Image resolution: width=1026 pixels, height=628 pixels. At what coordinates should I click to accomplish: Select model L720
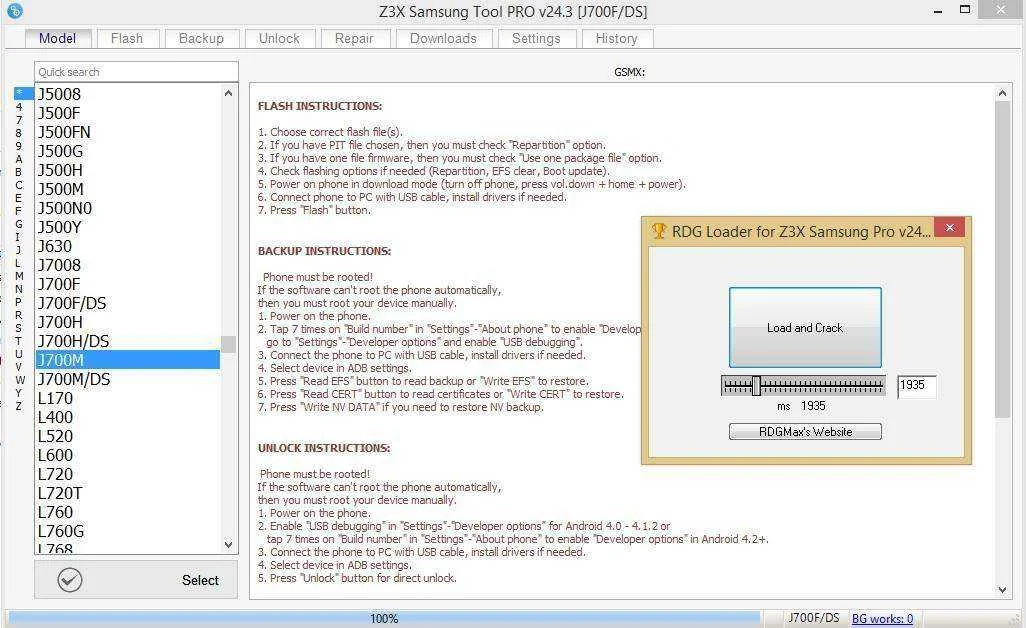pyautogui.click(x=128, y=474)
